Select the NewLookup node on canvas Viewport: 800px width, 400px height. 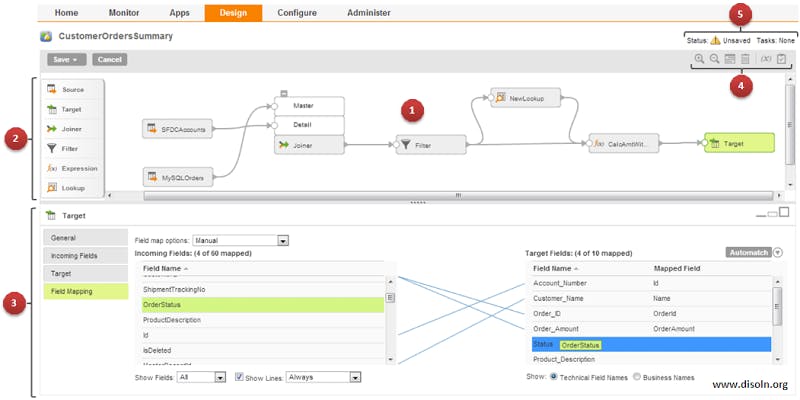point(526,97)
